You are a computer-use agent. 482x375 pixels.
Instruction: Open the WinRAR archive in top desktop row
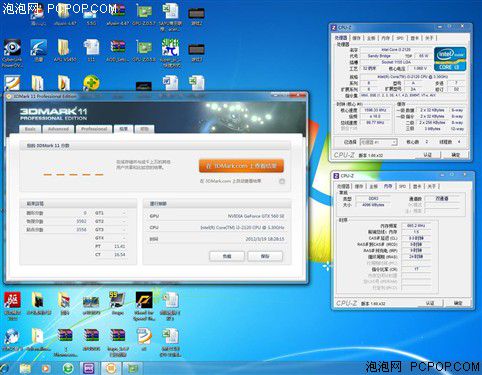117,15
